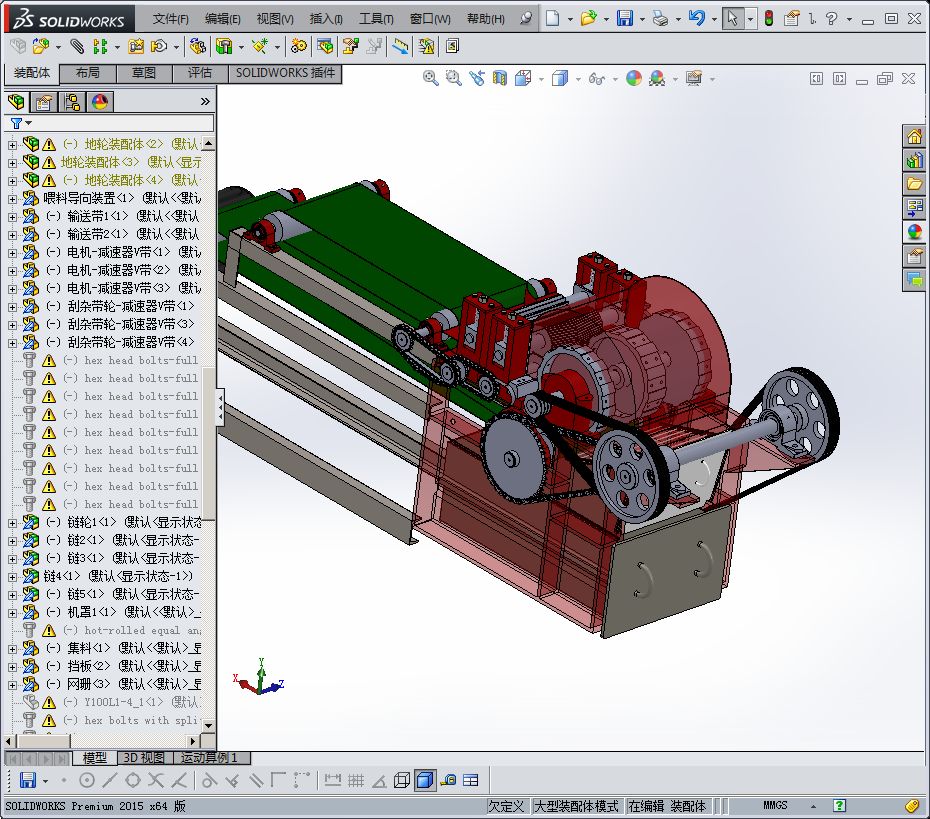Expand 输送带1<1> tree node
The image size is (930, 819).
(12, 217)
